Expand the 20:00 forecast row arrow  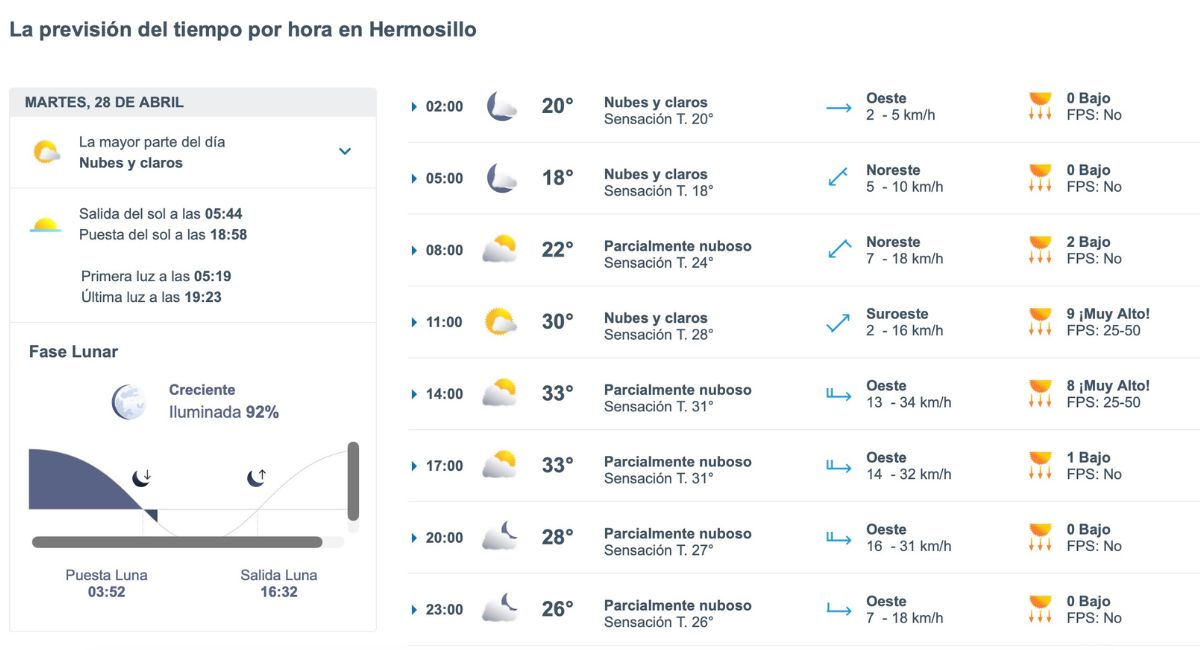click(413, 537)
